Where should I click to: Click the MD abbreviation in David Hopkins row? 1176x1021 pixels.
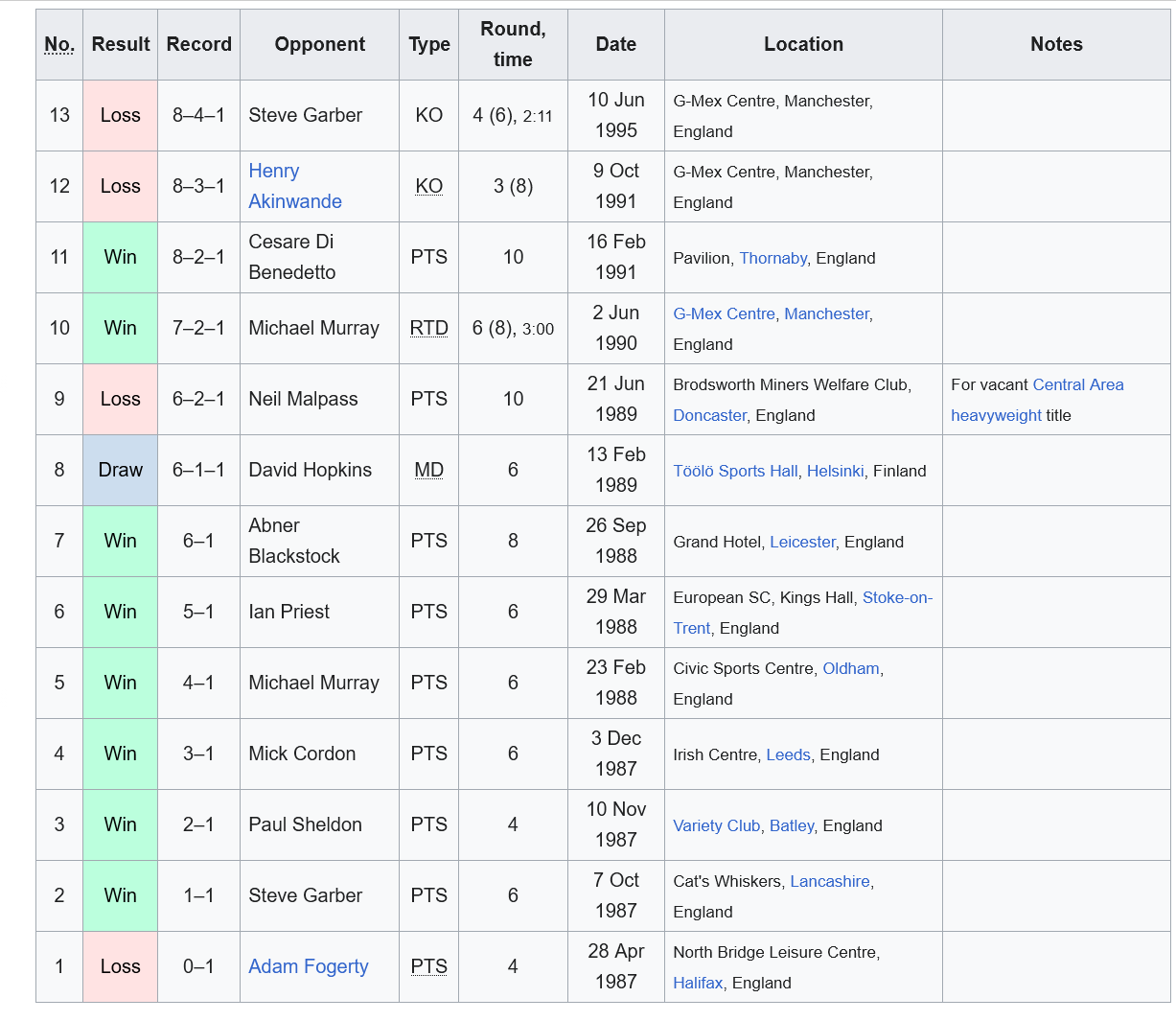(428, 470)
